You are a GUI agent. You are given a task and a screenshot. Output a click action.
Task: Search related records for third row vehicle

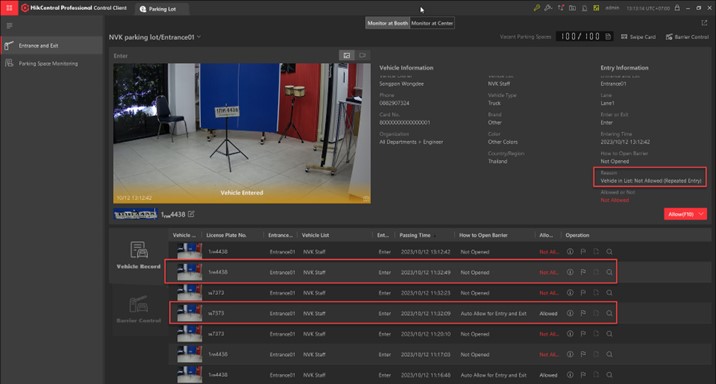[609, 293]
